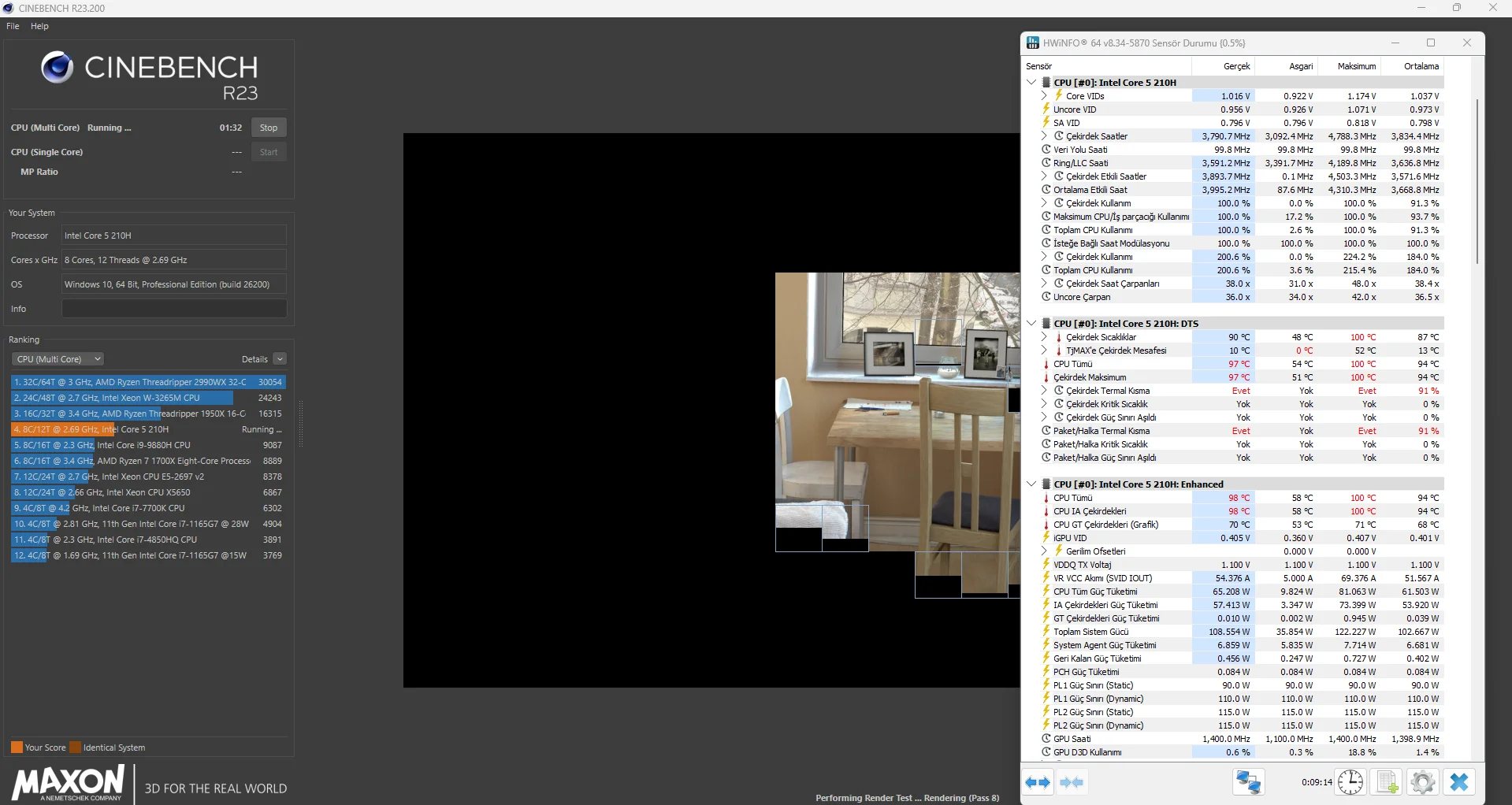Click into the Info input field
The height and width of the screenshot is (805, 1512).
coord(174,309)
